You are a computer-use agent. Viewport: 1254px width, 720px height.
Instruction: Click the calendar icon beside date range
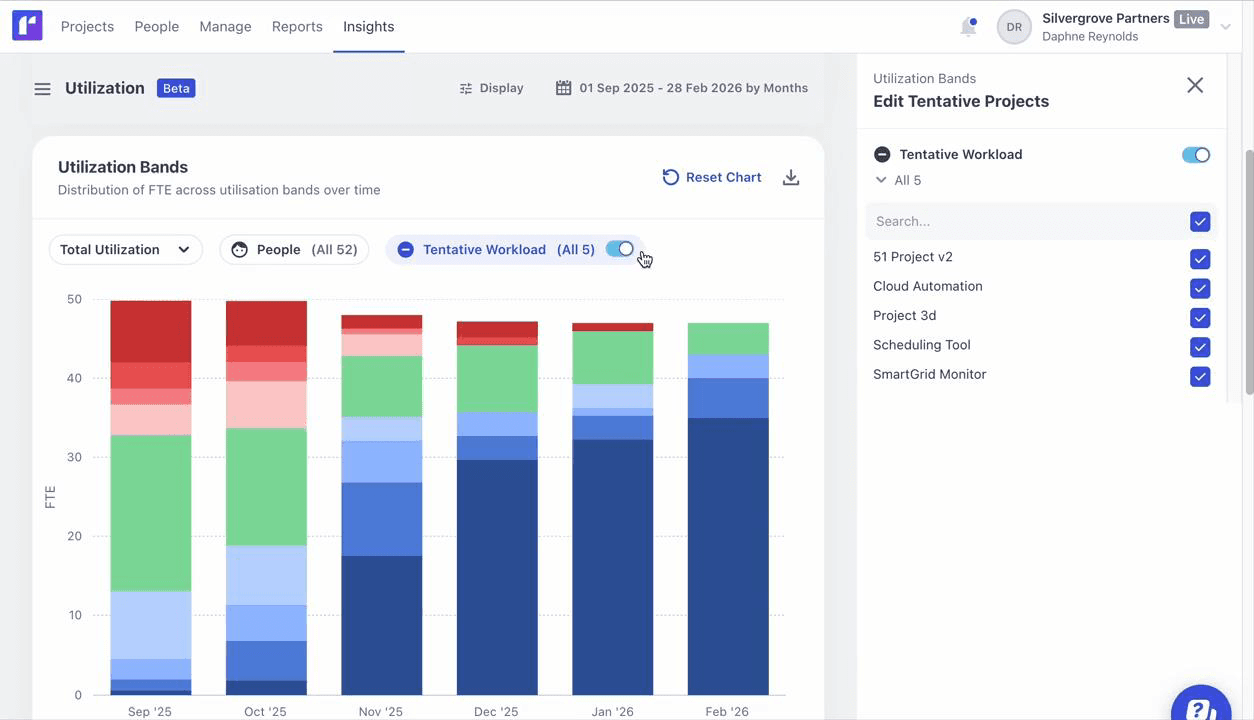[x=564, y=88]
